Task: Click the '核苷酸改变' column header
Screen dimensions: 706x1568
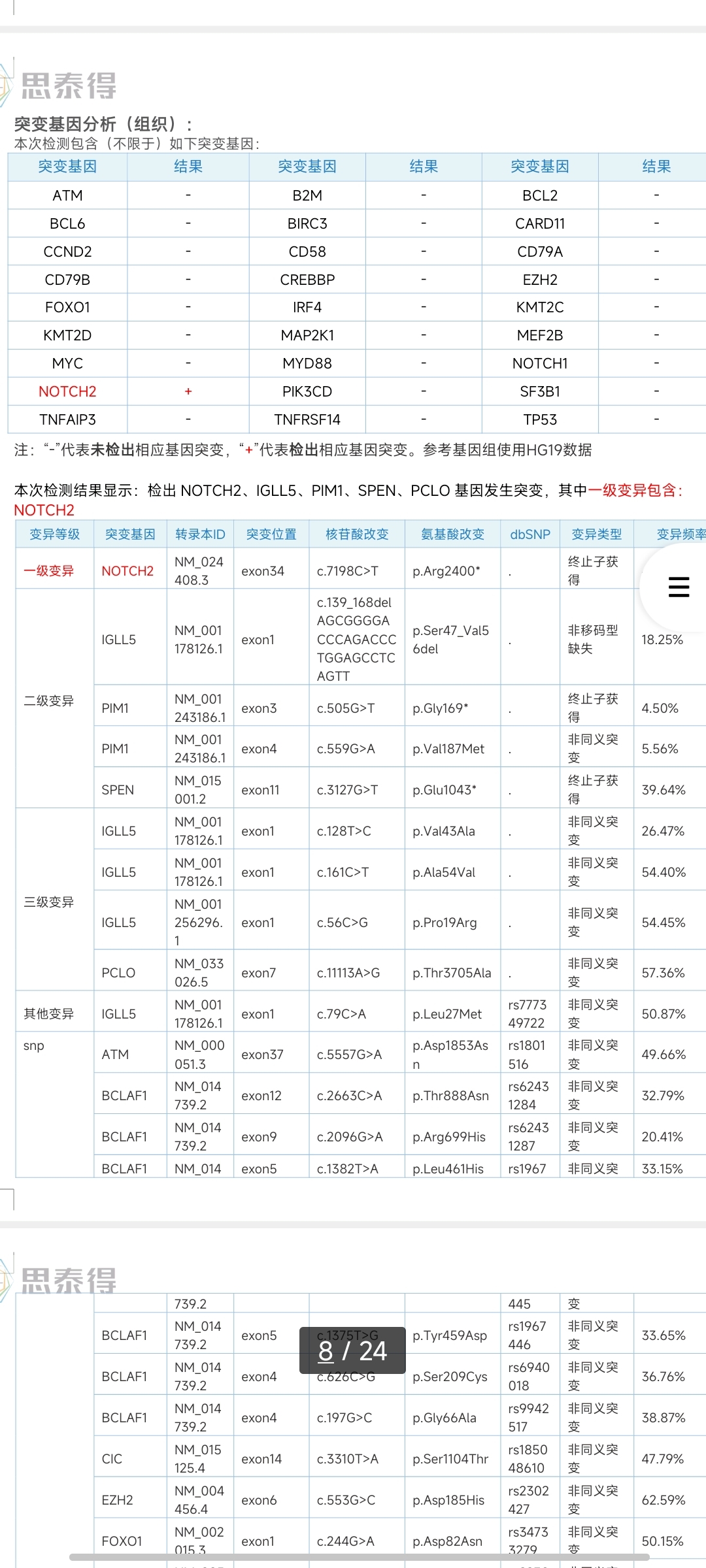Action: pos(357,534)
